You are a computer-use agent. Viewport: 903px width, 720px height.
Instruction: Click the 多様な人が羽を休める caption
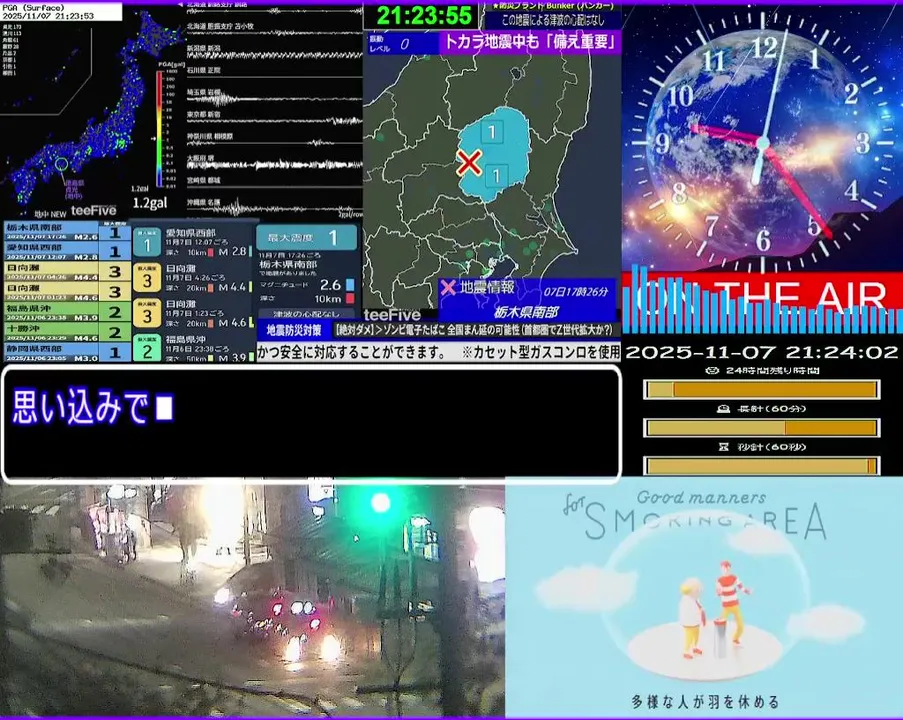coord(705,702)
